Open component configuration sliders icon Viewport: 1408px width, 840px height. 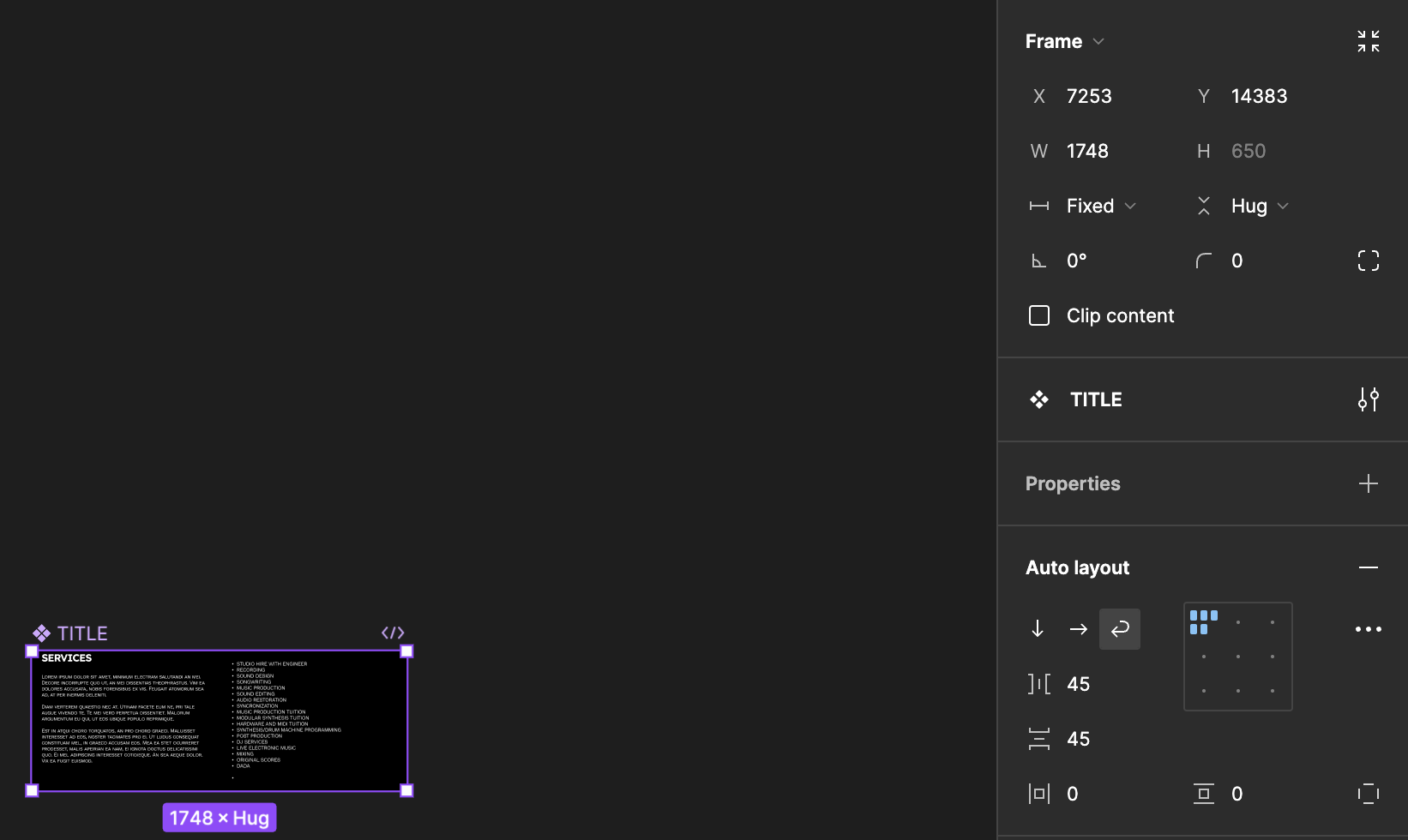pos(1369,399)
